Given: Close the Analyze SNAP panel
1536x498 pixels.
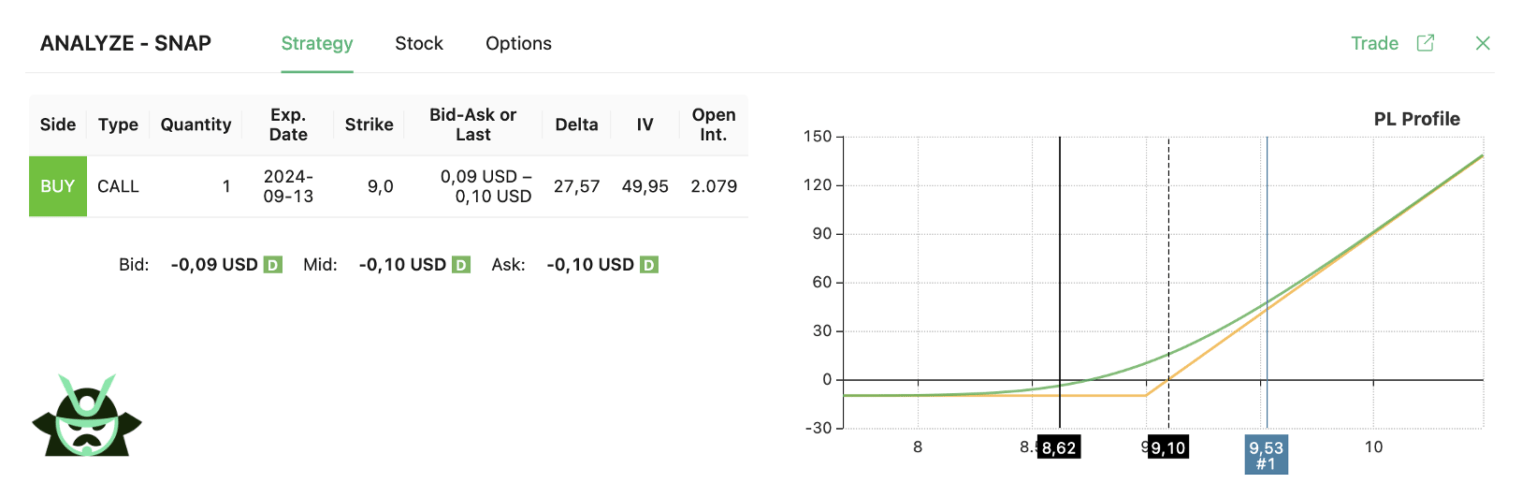Looking at the screenshot, I should pyautogui.click(x=1483, y=43).
